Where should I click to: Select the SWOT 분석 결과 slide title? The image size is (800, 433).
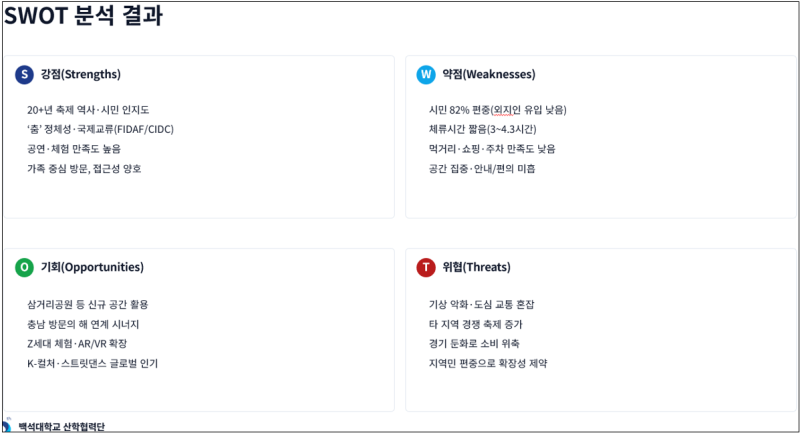coord(84,17)
